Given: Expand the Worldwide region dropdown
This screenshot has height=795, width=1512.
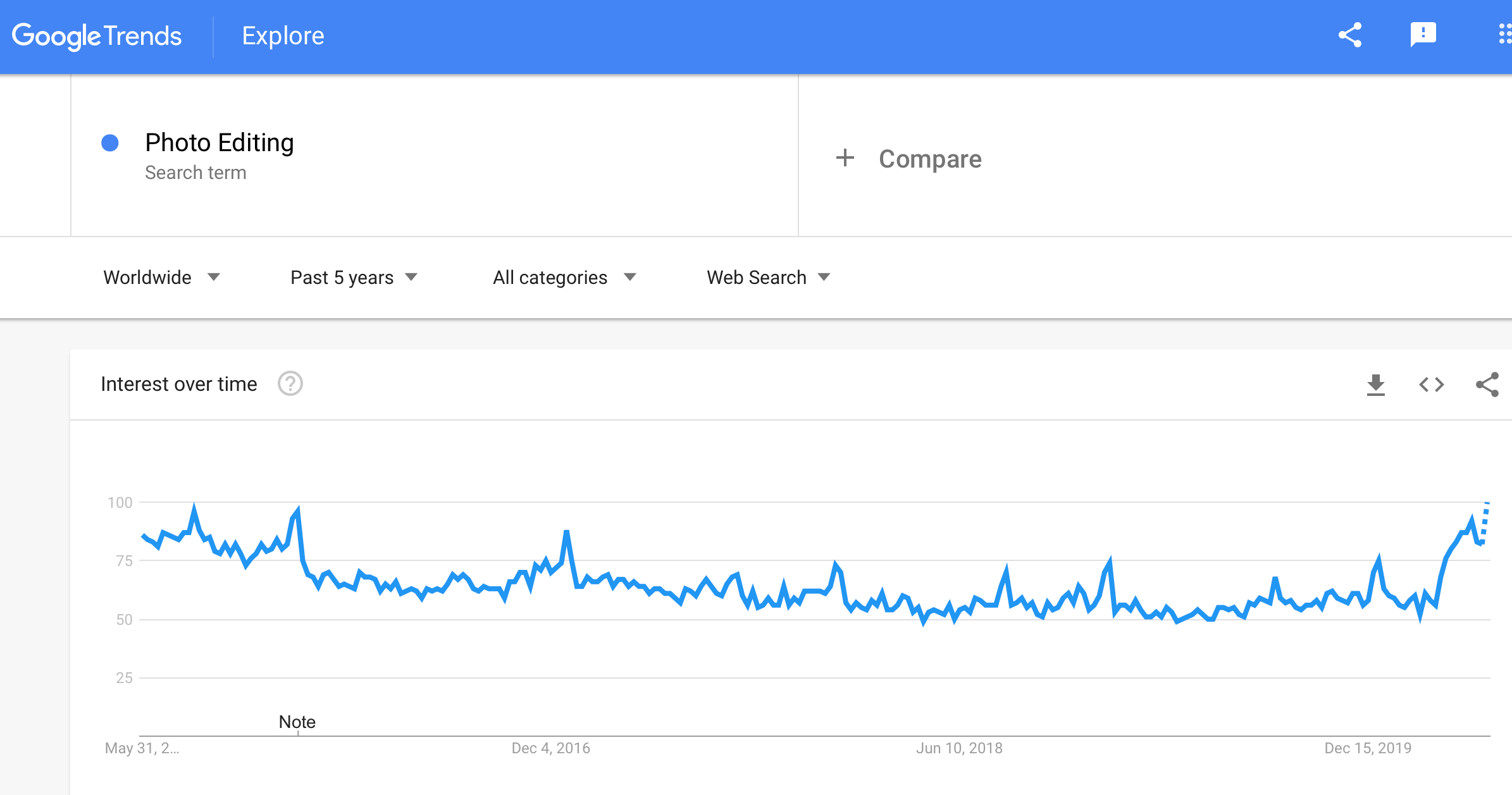Looking at the screenshot, I should [161, 278].
